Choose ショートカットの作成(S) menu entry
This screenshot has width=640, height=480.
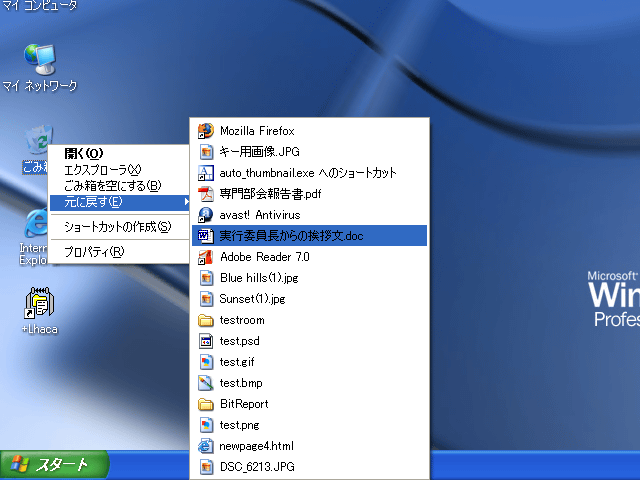[x=119, y=227]
